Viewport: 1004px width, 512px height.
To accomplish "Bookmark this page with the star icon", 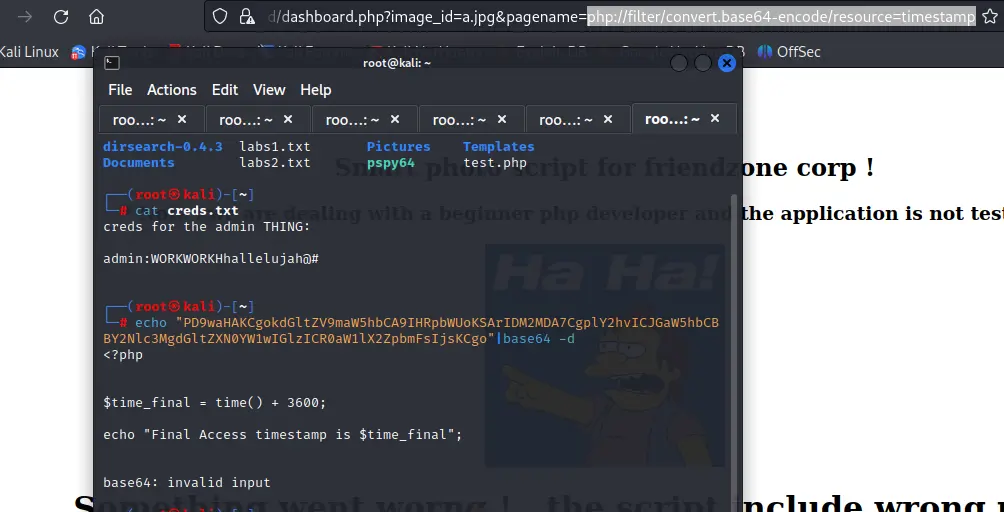I will [x=991, y=17].
